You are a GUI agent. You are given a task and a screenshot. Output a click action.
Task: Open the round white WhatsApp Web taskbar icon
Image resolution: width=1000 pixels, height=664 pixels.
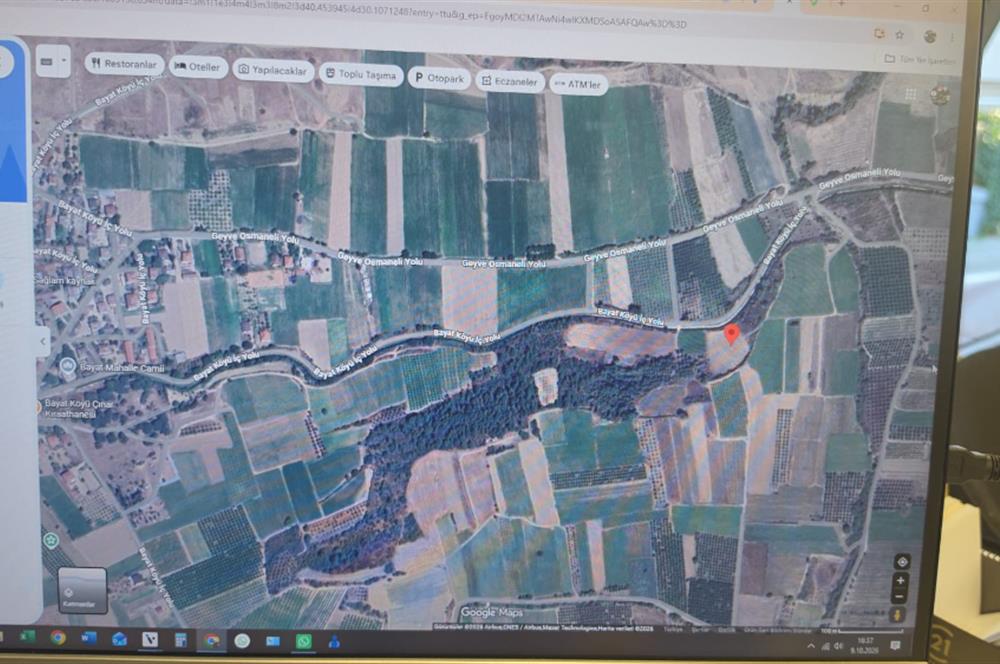point(242,640)
